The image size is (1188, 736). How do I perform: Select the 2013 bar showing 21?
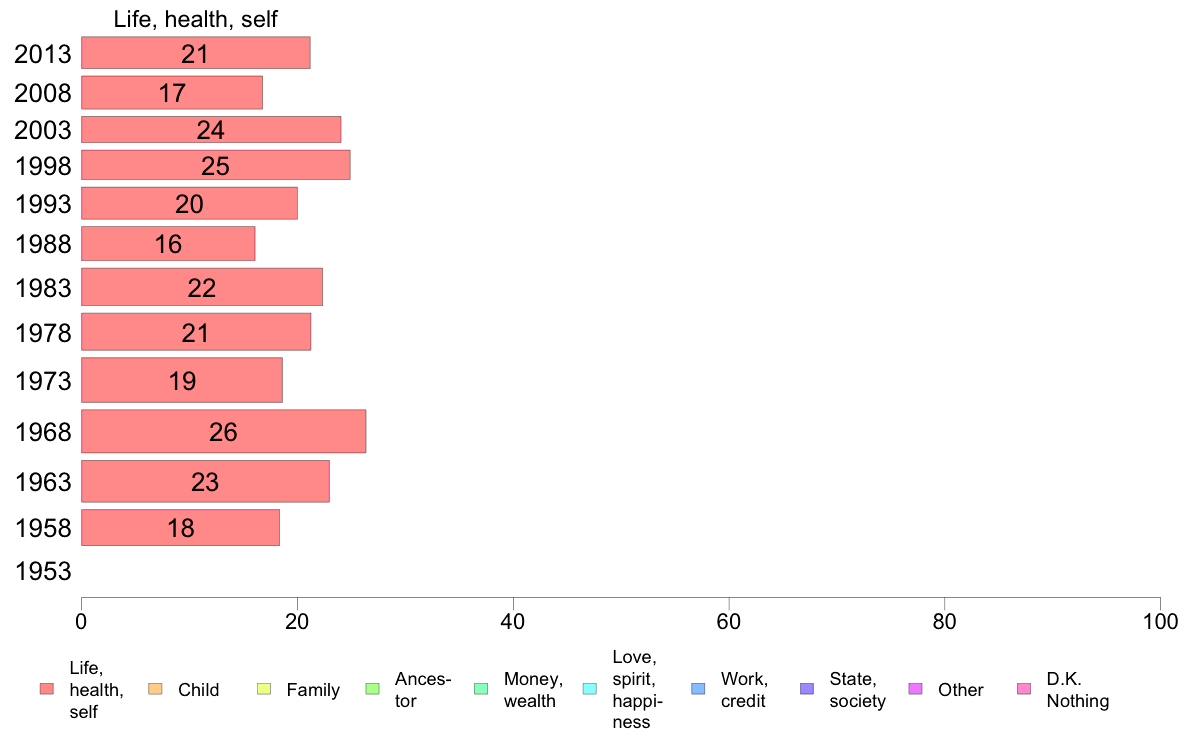(x=195, y=53)
